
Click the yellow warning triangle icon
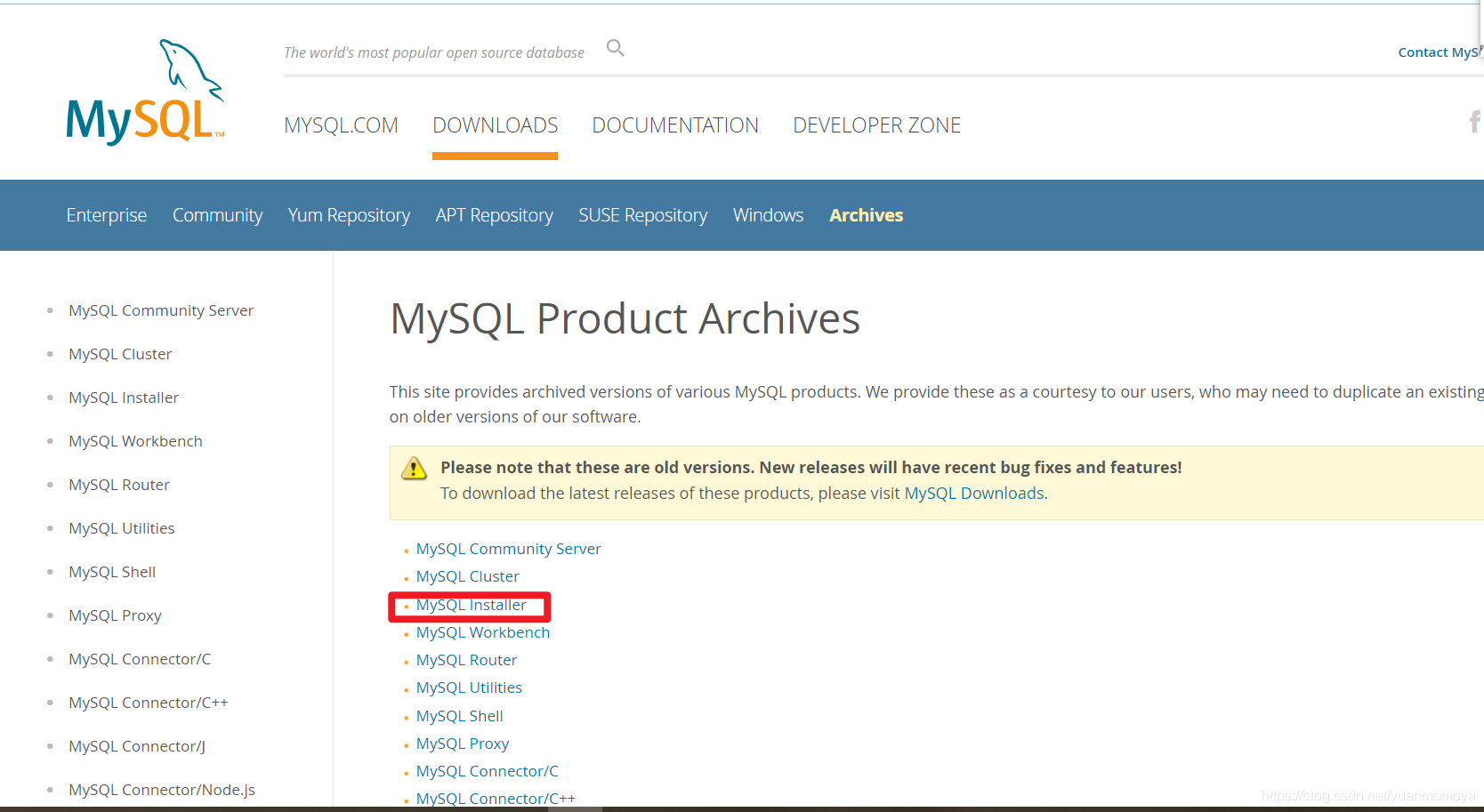(x=414, y=468)
